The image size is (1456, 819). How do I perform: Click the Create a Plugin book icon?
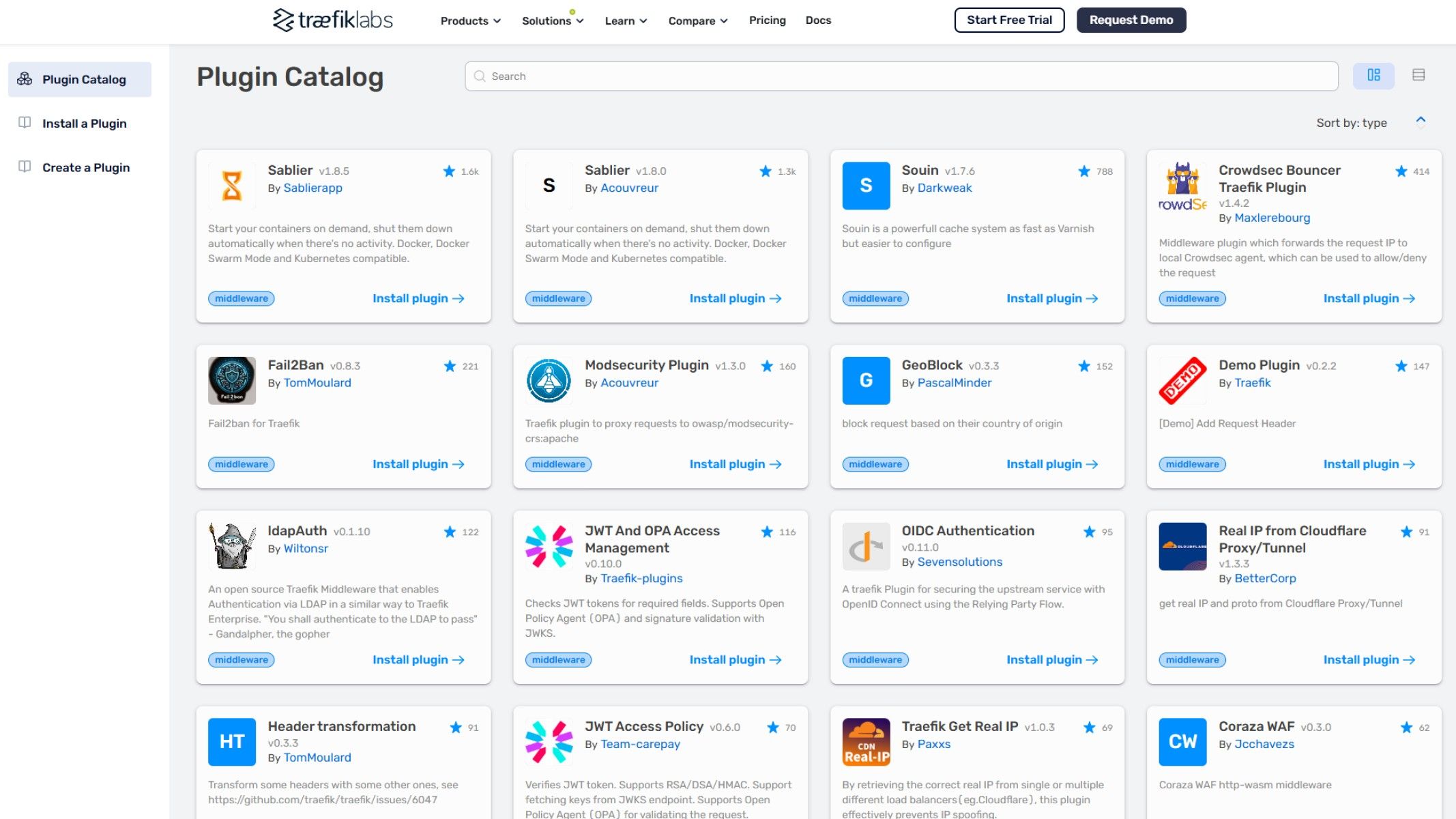25,167
